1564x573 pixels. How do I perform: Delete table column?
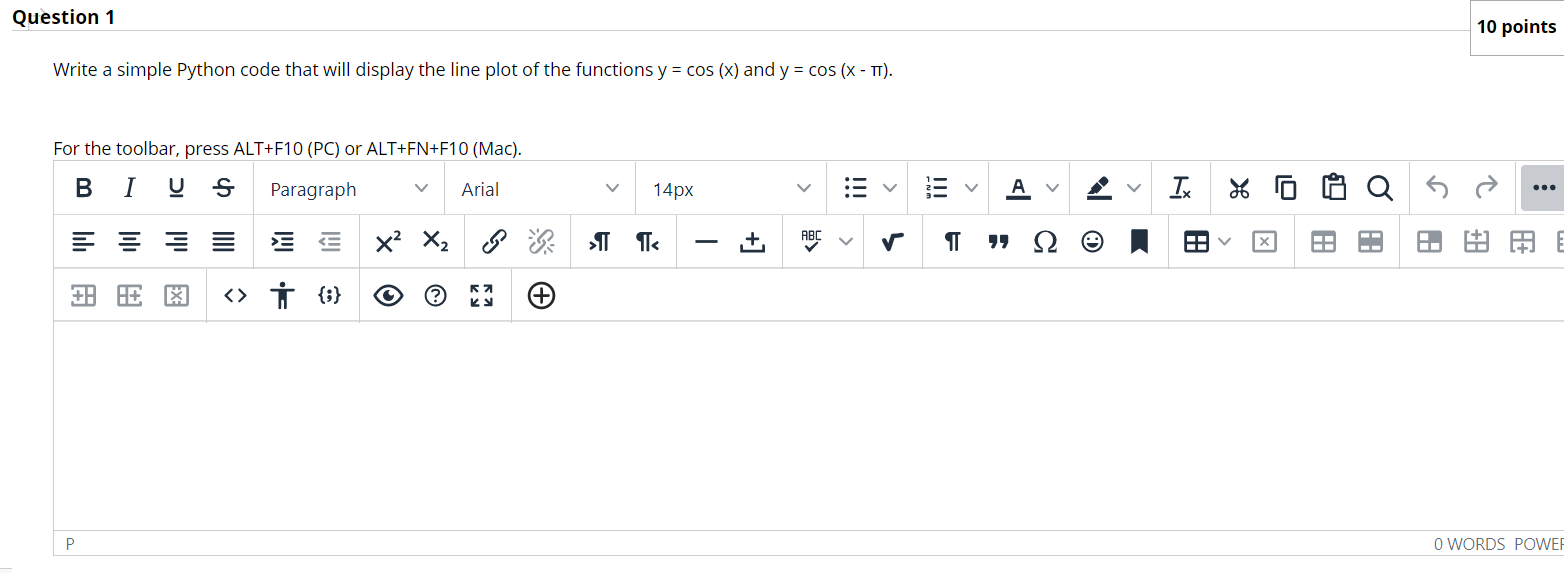(177, 295)
